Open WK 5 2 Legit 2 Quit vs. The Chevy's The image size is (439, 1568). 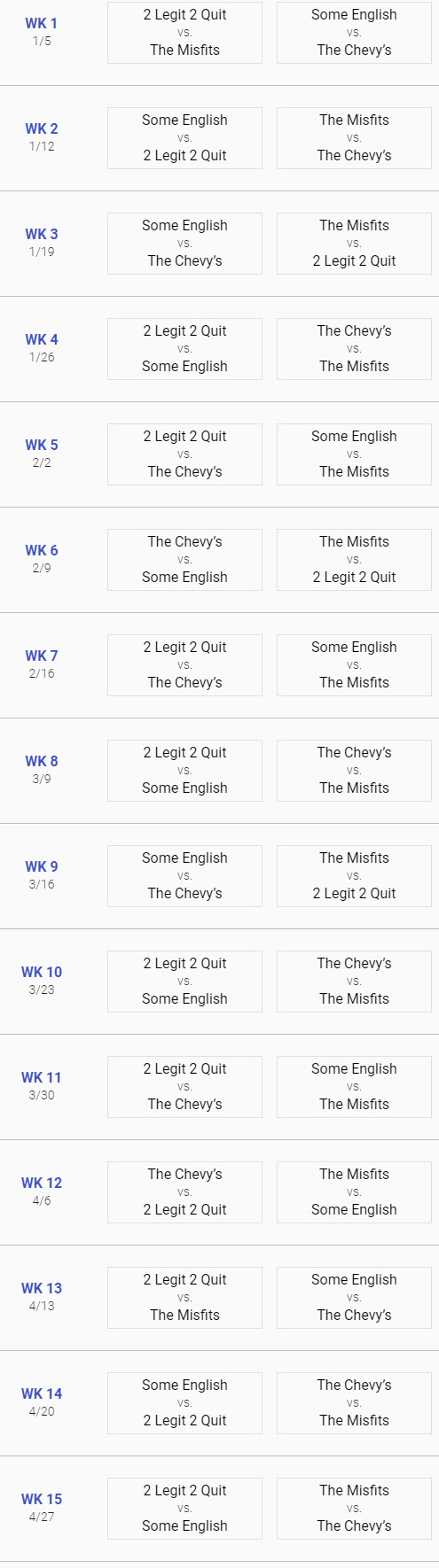tap(184, 454)
